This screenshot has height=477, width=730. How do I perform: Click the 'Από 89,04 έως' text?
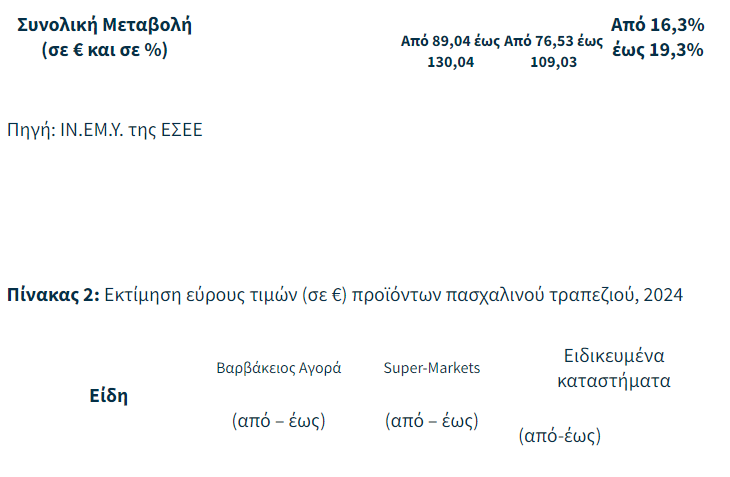450,41
